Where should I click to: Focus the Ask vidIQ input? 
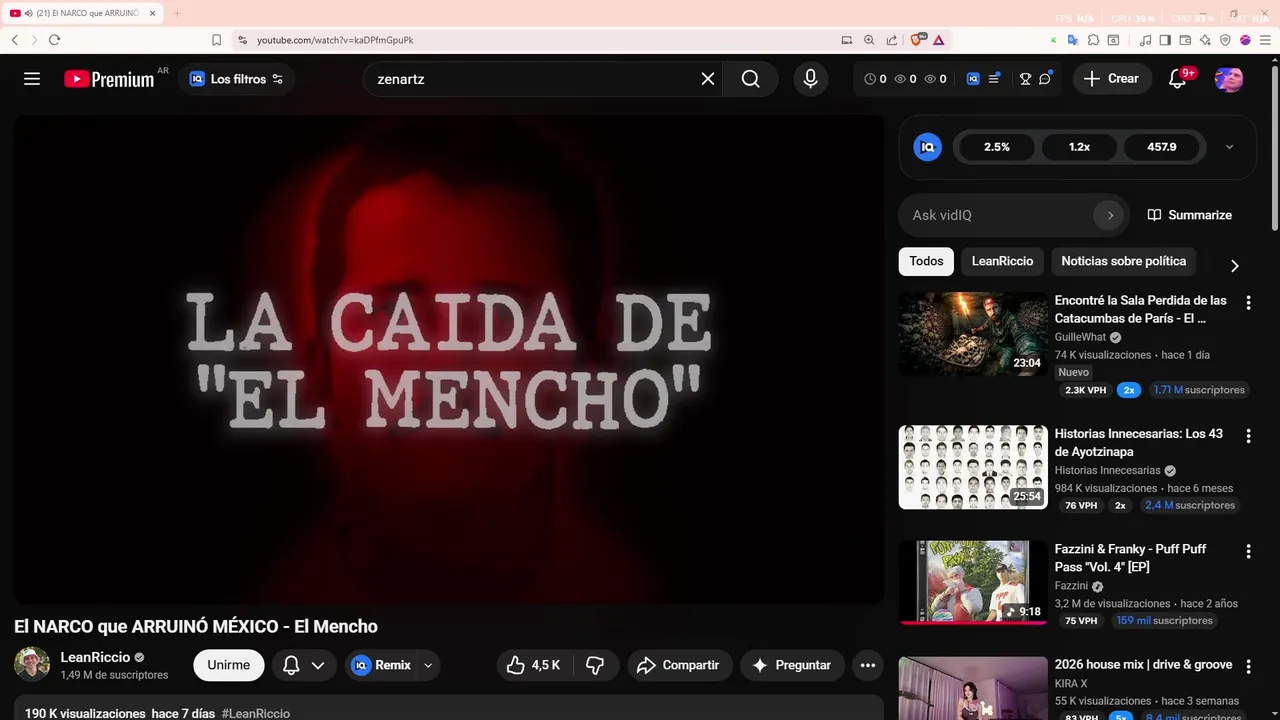[x=1000, y=215]
